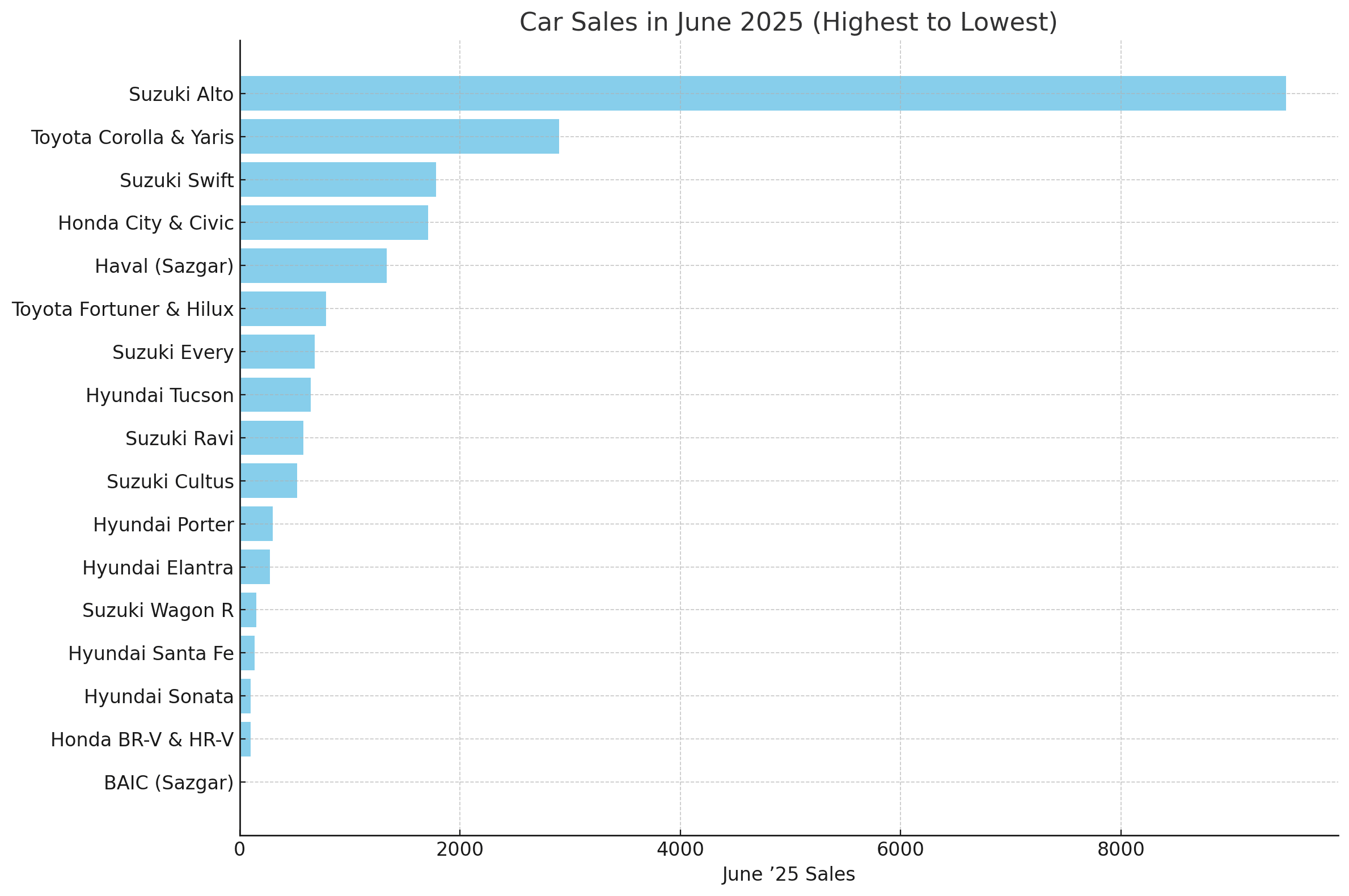Viewport: 1349px width, 896px height.
Task: Click the 8000 x-axis tick label
Action: point(1120,849)
